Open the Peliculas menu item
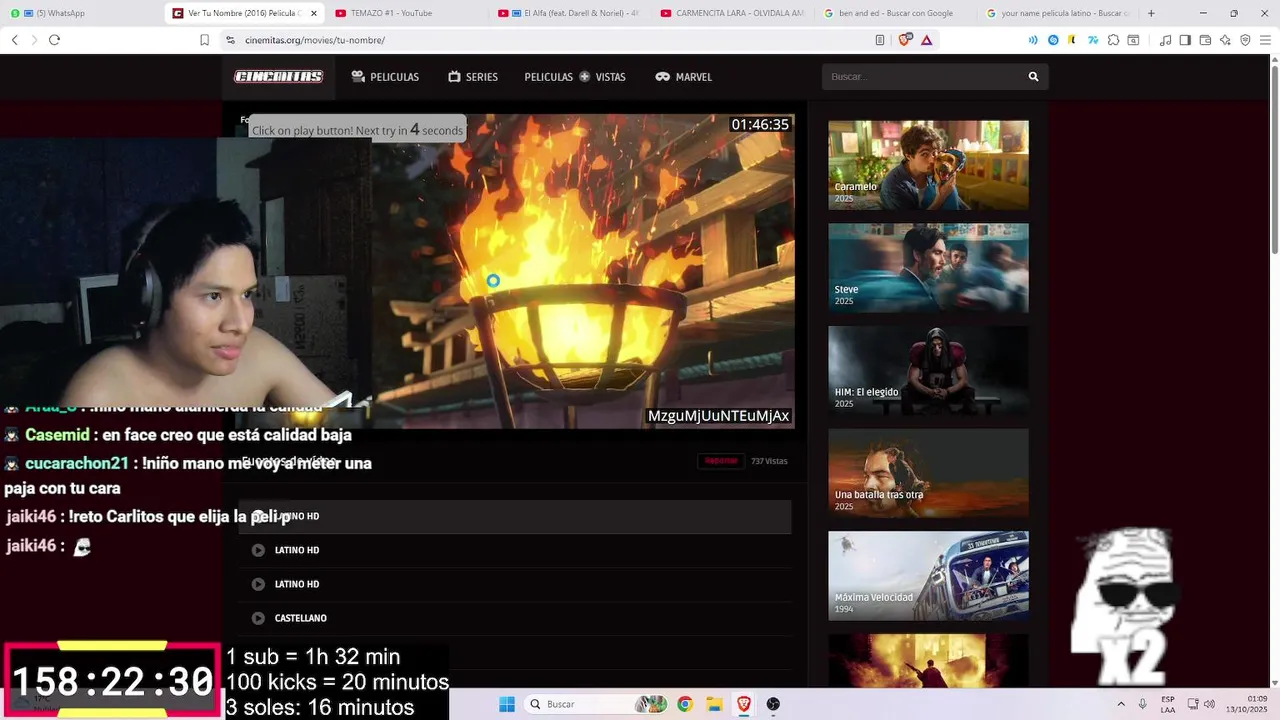 pos(385,77)
